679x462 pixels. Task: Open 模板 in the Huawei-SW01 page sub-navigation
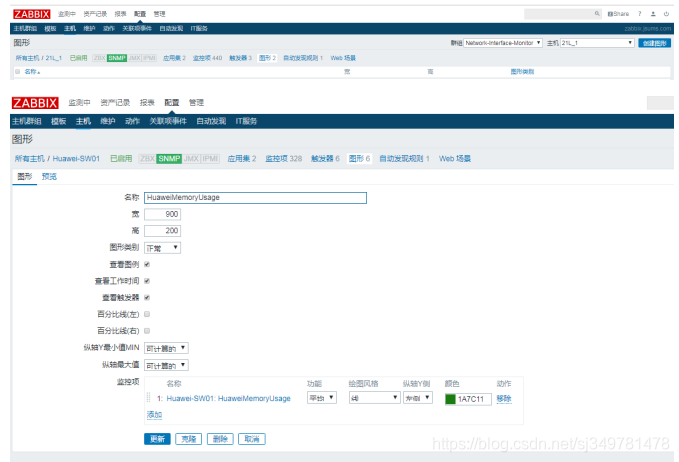(58, 121)
